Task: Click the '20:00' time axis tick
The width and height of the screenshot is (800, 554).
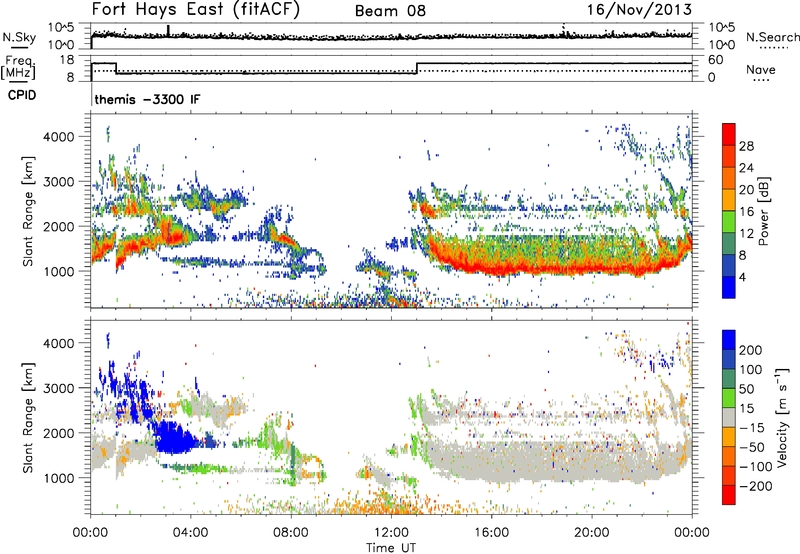Action: (x=592, y=533)
